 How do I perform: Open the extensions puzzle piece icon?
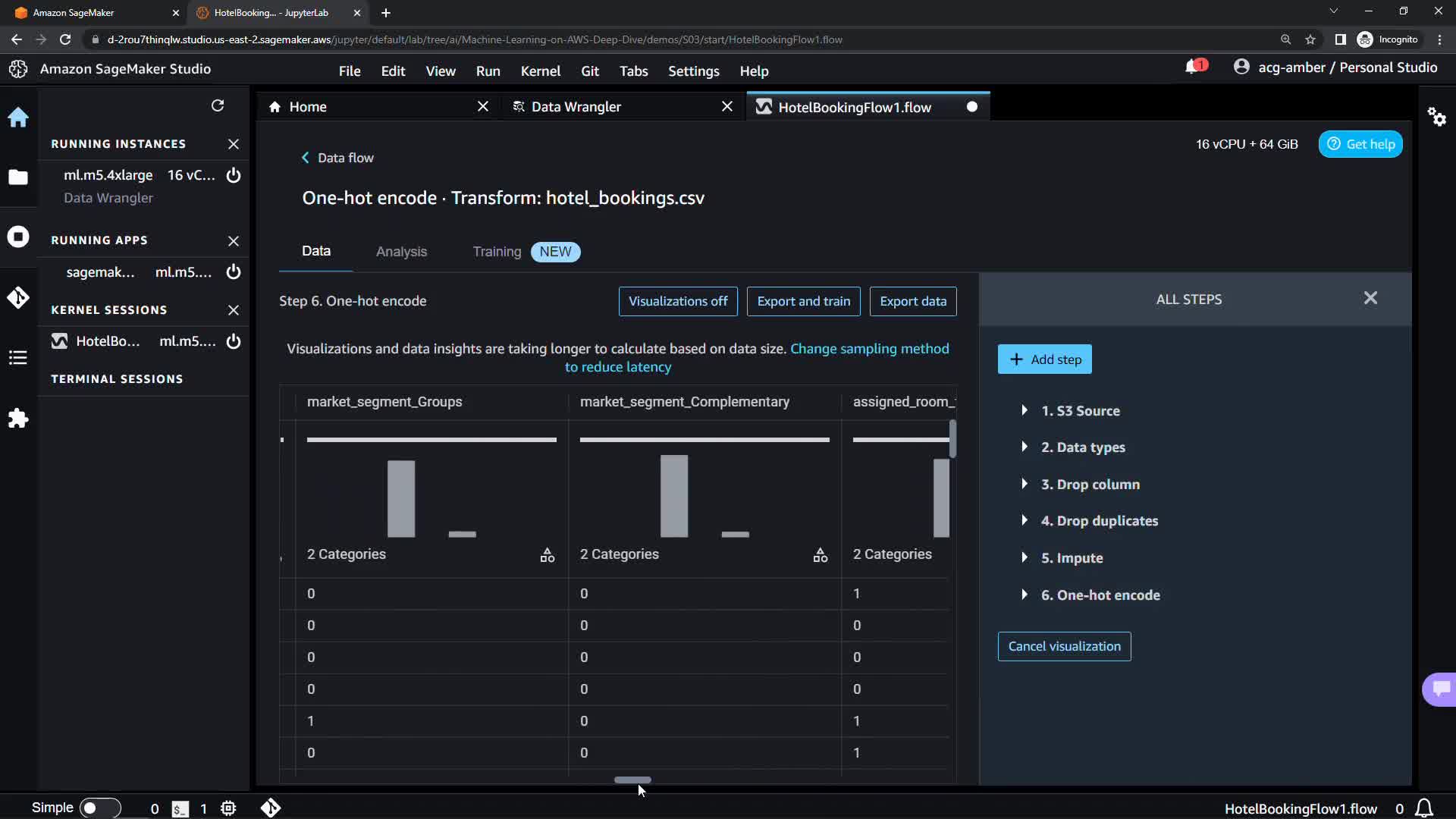click(x=18, y=418)
